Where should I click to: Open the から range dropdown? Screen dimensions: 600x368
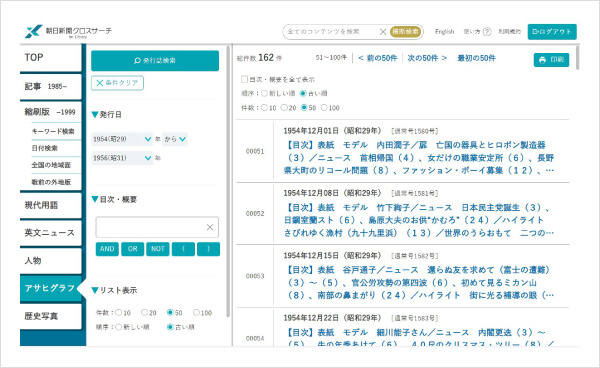[175, 139]
